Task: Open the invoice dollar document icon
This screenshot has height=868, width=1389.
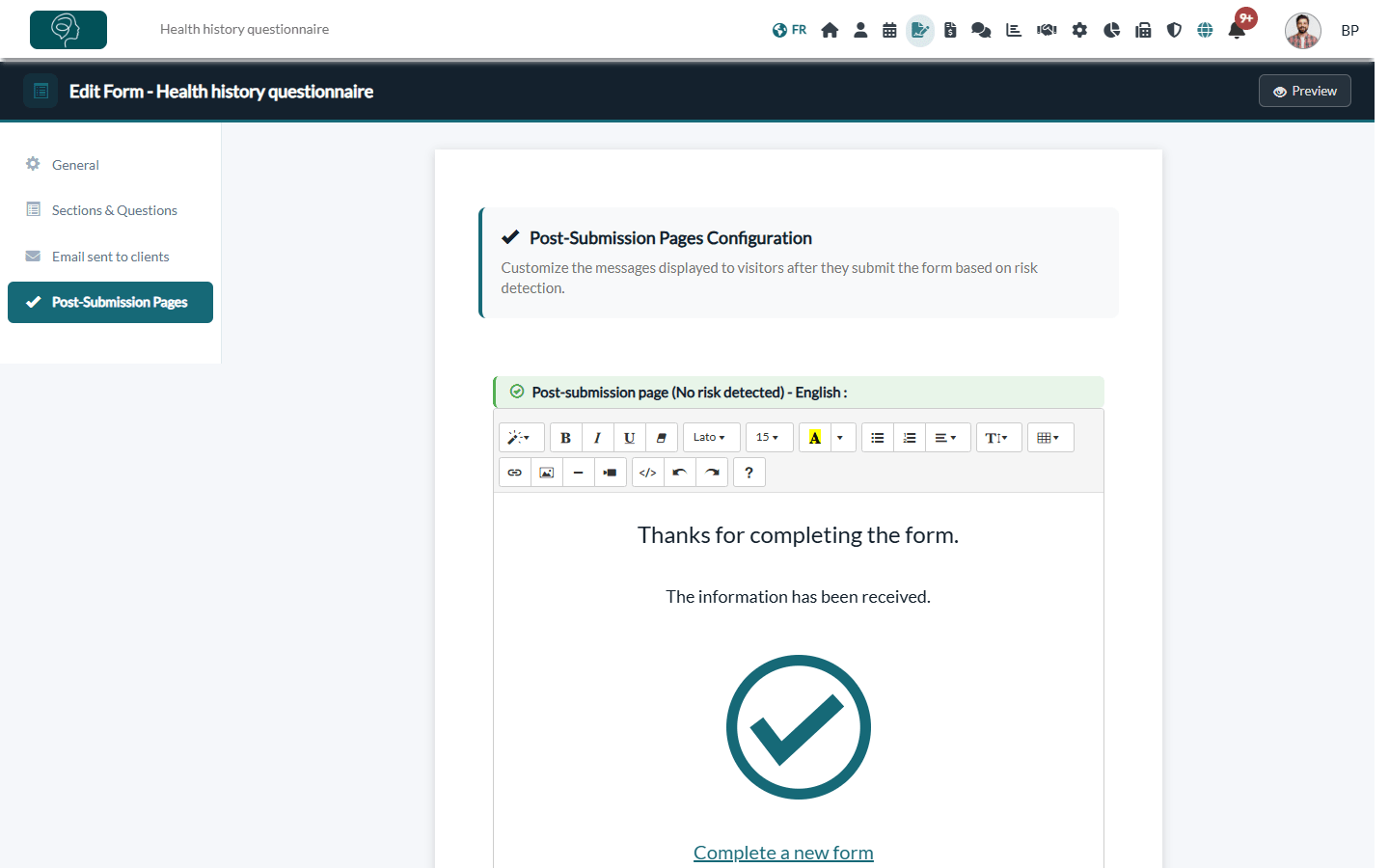Action: pos(950,30)
